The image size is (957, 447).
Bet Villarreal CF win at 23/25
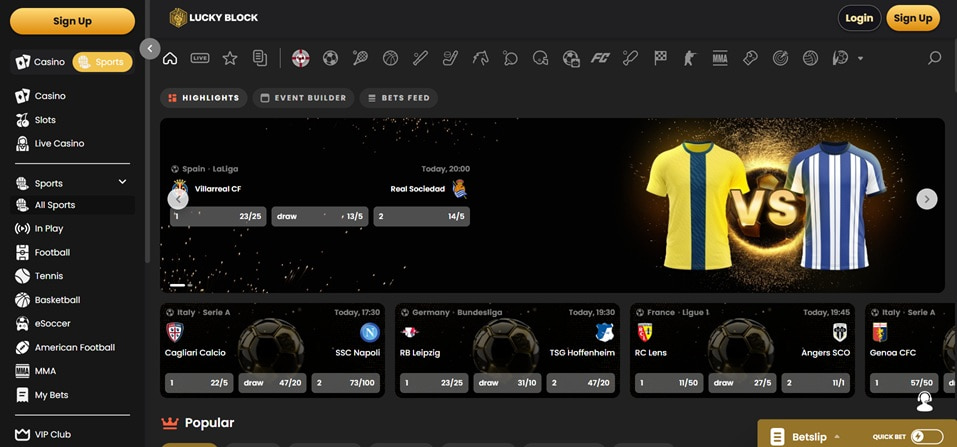218,216
